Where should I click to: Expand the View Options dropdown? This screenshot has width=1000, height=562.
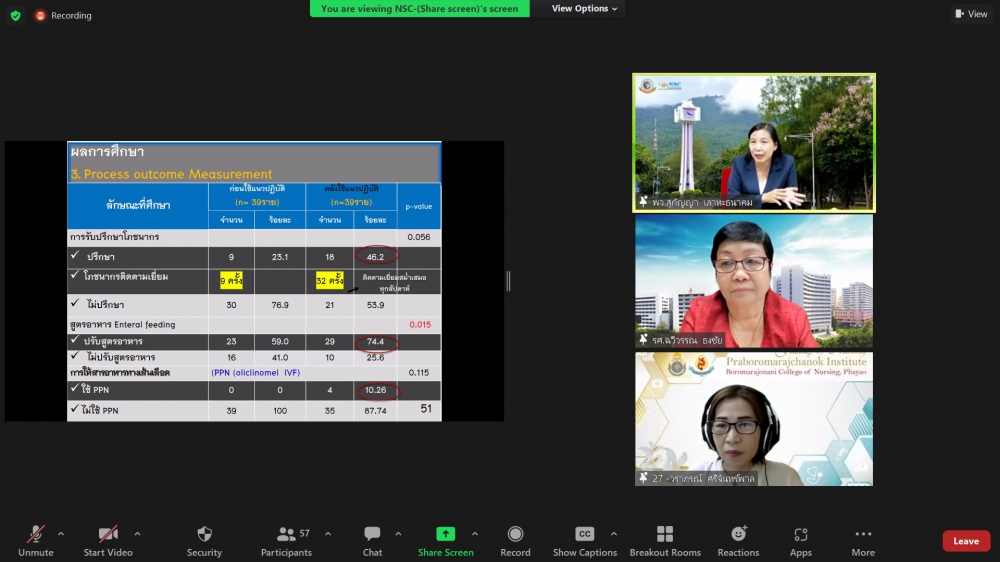[x=585, y=9]
